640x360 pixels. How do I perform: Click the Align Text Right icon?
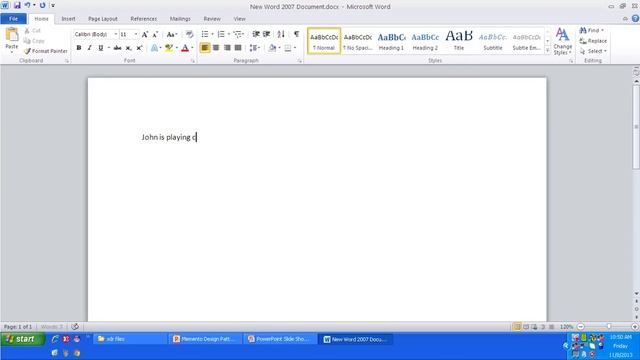[227, 48]
